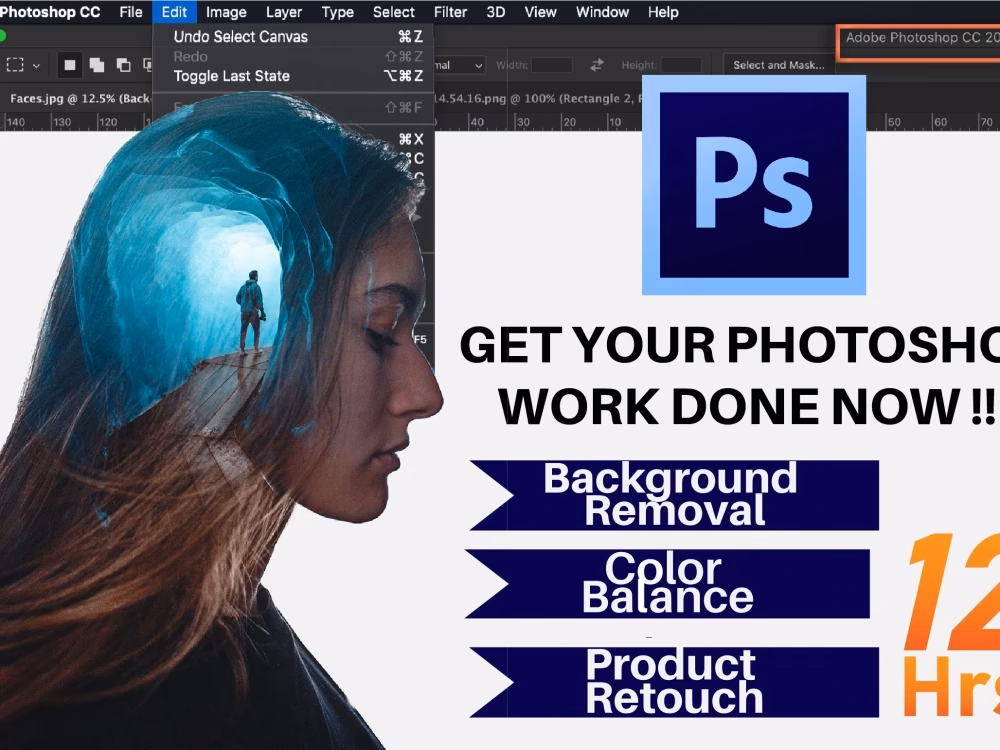Screen dimensions: 1000x750
Task: Enable Add to Selection mode
Action: (x=96, y=64)
